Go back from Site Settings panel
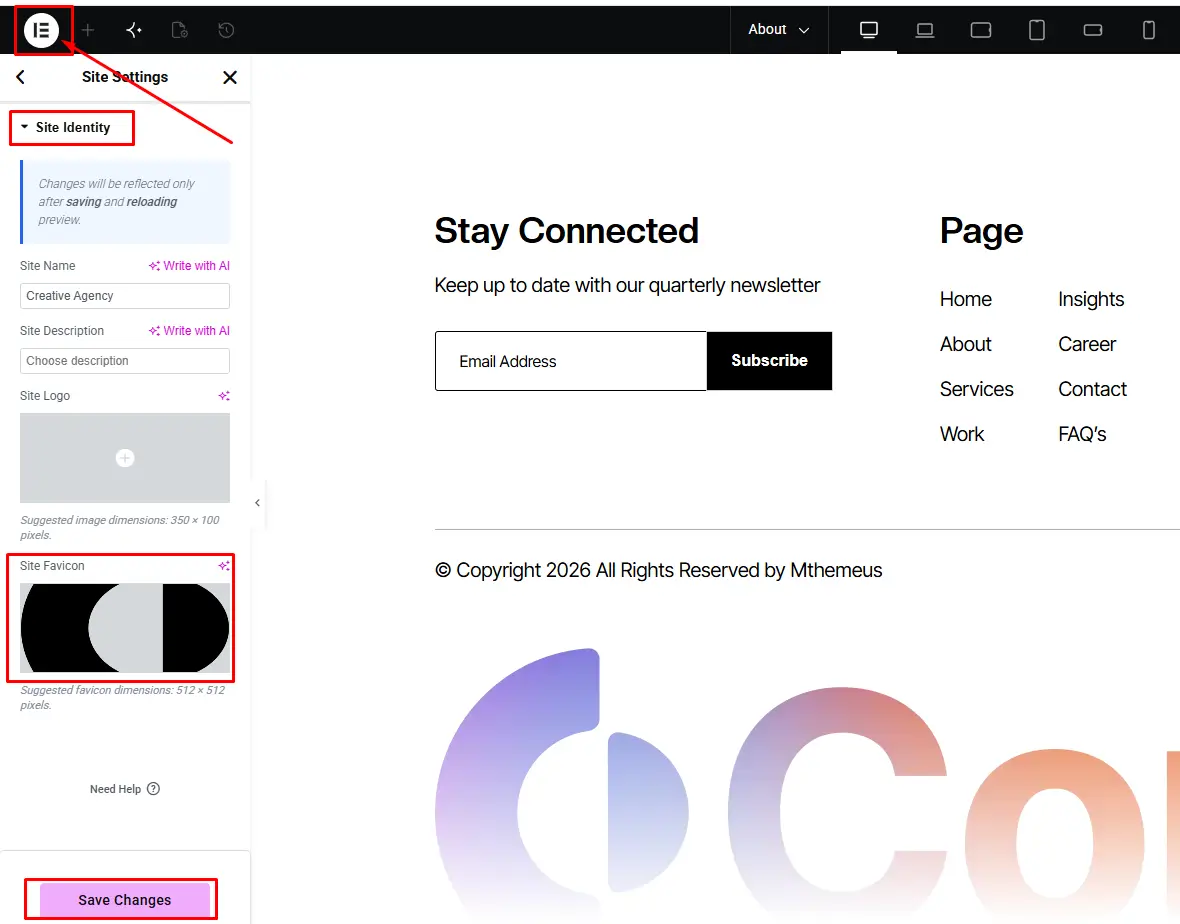 20,77
